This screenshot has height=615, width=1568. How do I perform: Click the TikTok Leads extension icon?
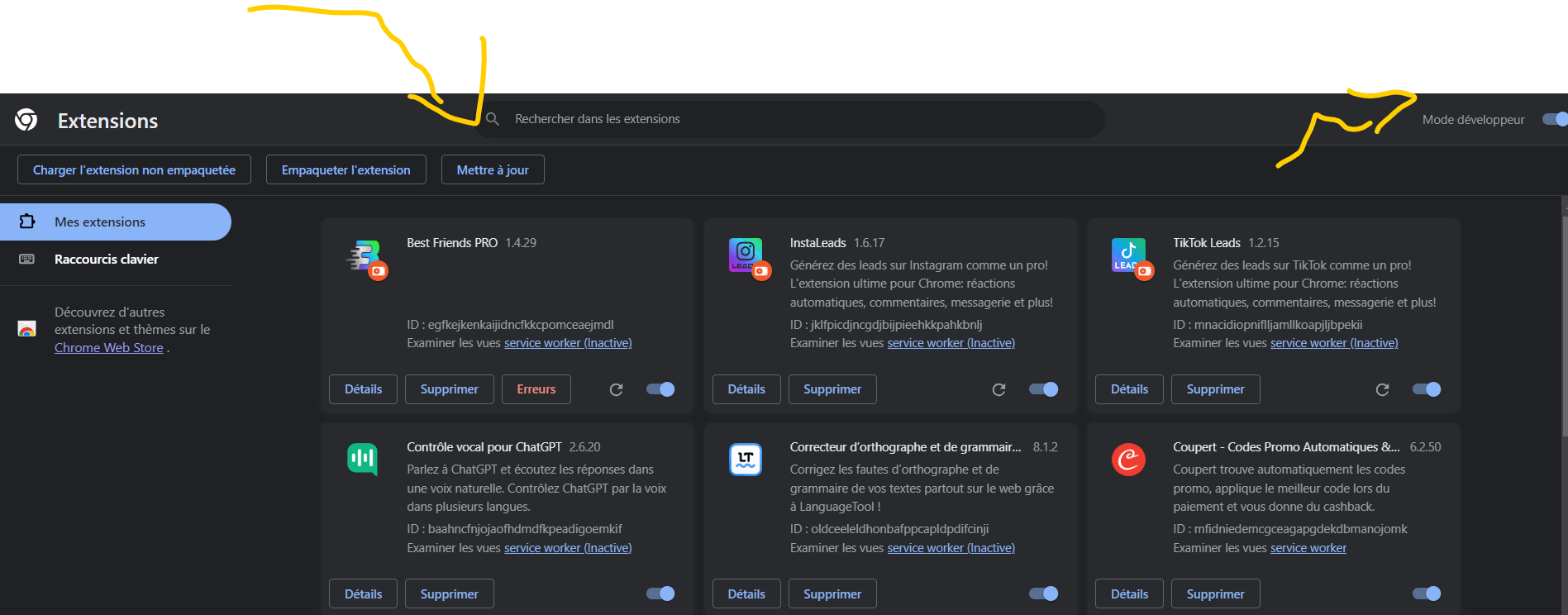tap(1132, 258)
